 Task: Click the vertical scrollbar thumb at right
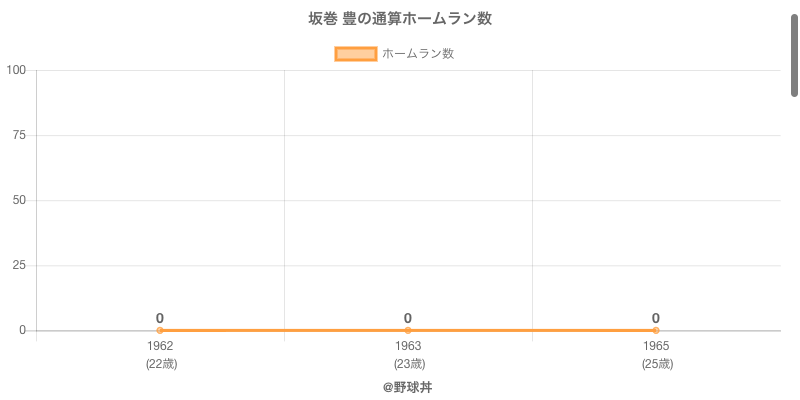coord(794,55)
